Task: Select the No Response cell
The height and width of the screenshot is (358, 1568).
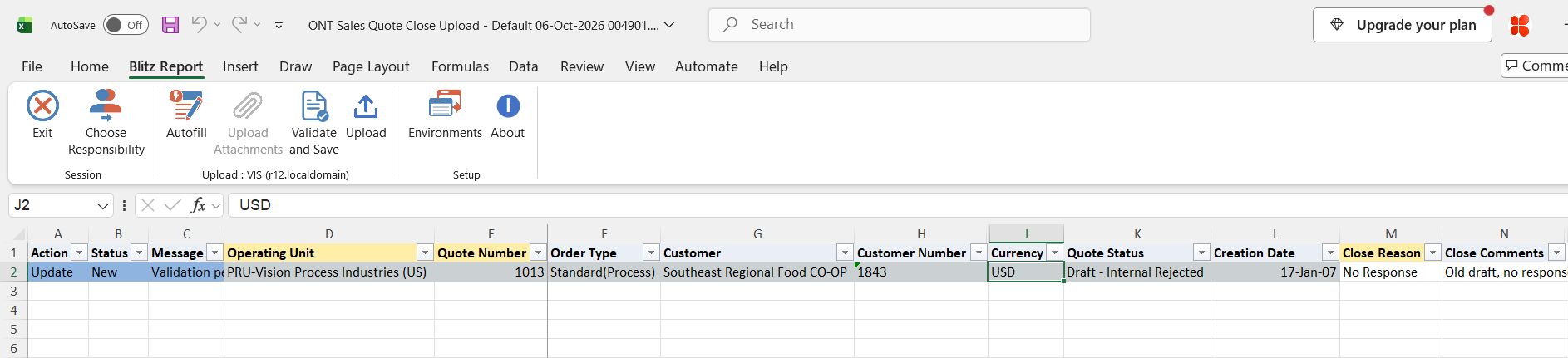Action: click(x=1390, y=272)
